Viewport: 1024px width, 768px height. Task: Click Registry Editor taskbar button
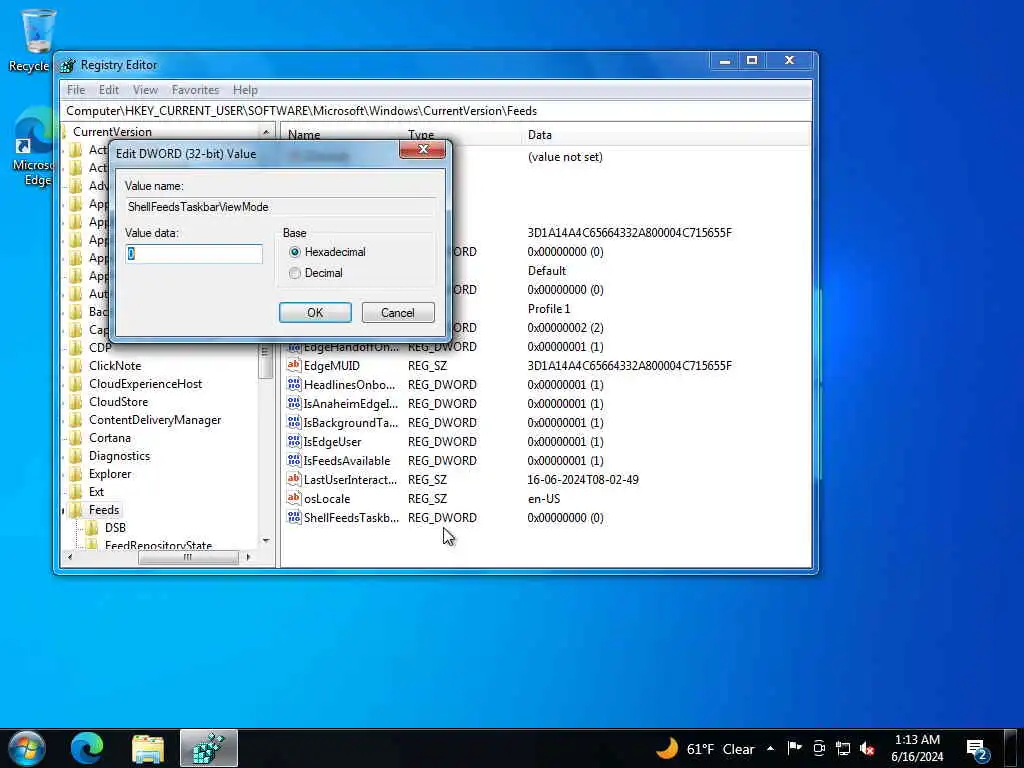[x=209, y=748]
